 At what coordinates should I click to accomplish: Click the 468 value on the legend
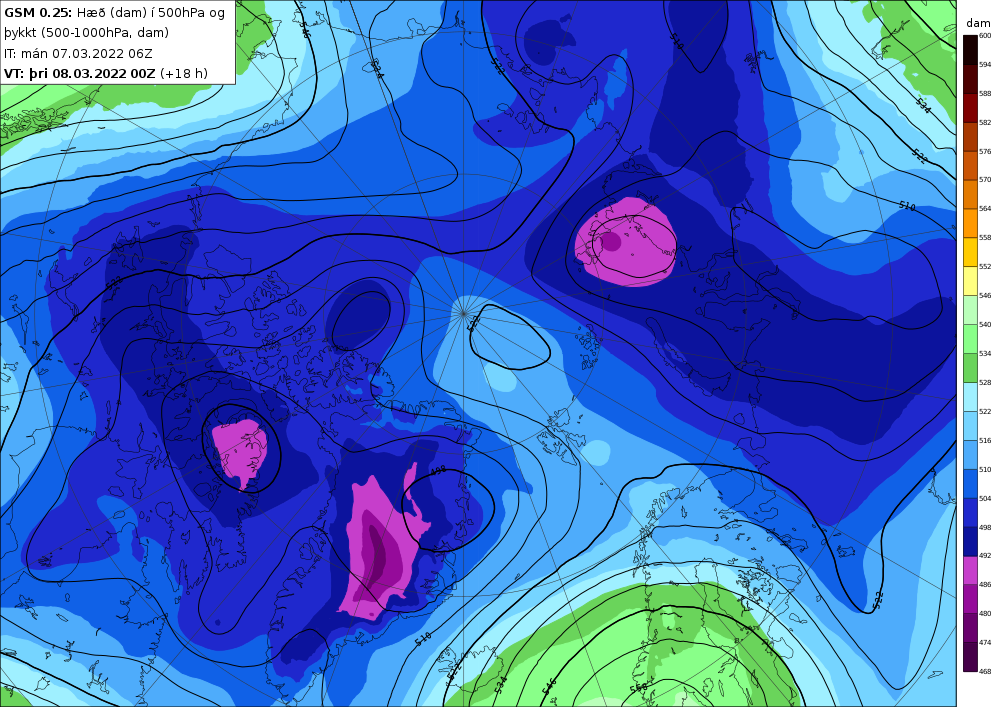(x=985, y=671)
